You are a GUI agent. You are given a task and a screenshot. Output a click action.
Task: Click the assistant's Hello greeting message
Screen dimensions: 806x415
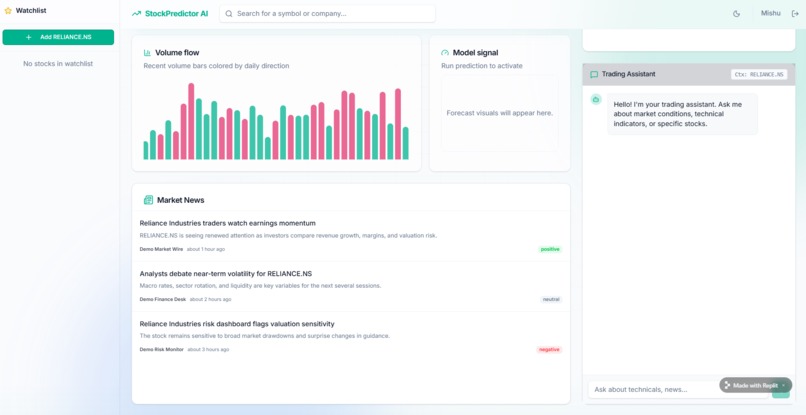click(682, 114)
